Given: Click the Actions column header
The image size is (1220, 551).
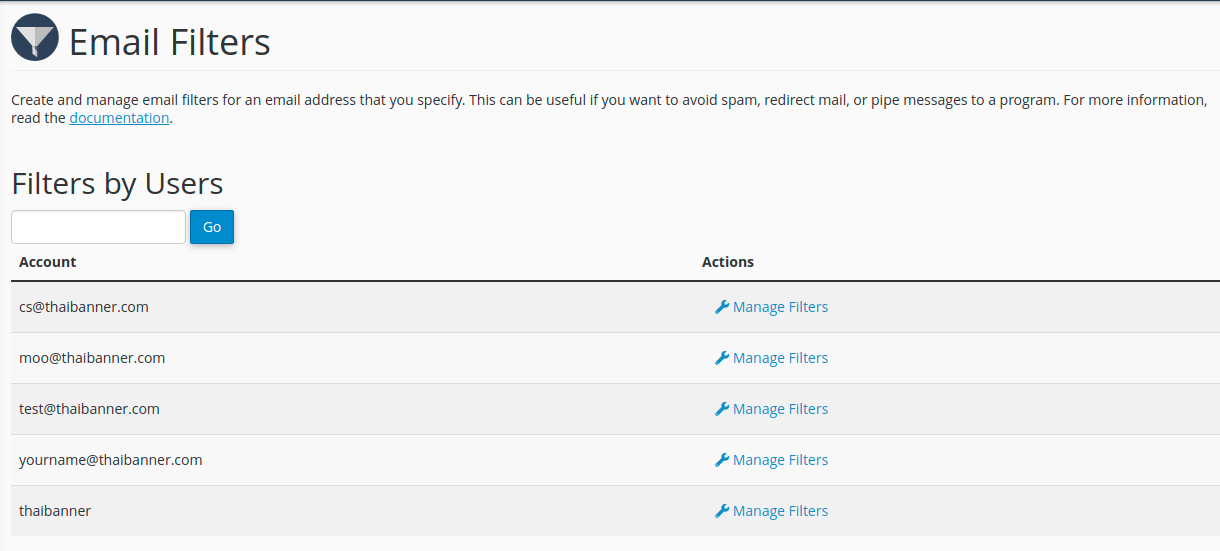Looking at the screenshot, I should (727, 262).
